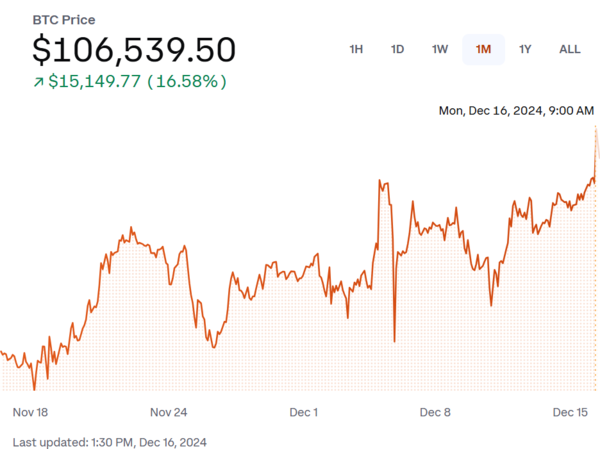
Task: Click the Dec 8 axis label
Action: [436, 412]
